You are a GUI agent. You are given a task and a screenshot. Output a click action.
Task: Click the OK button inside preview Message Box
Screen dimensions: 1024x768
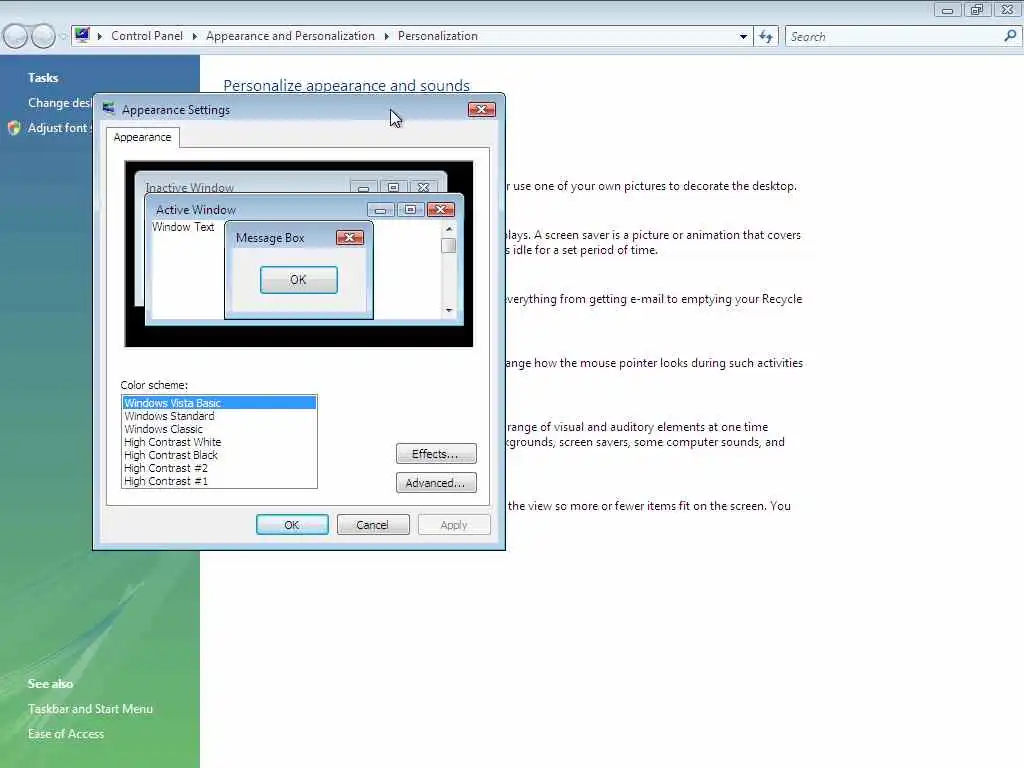point(298,280)
